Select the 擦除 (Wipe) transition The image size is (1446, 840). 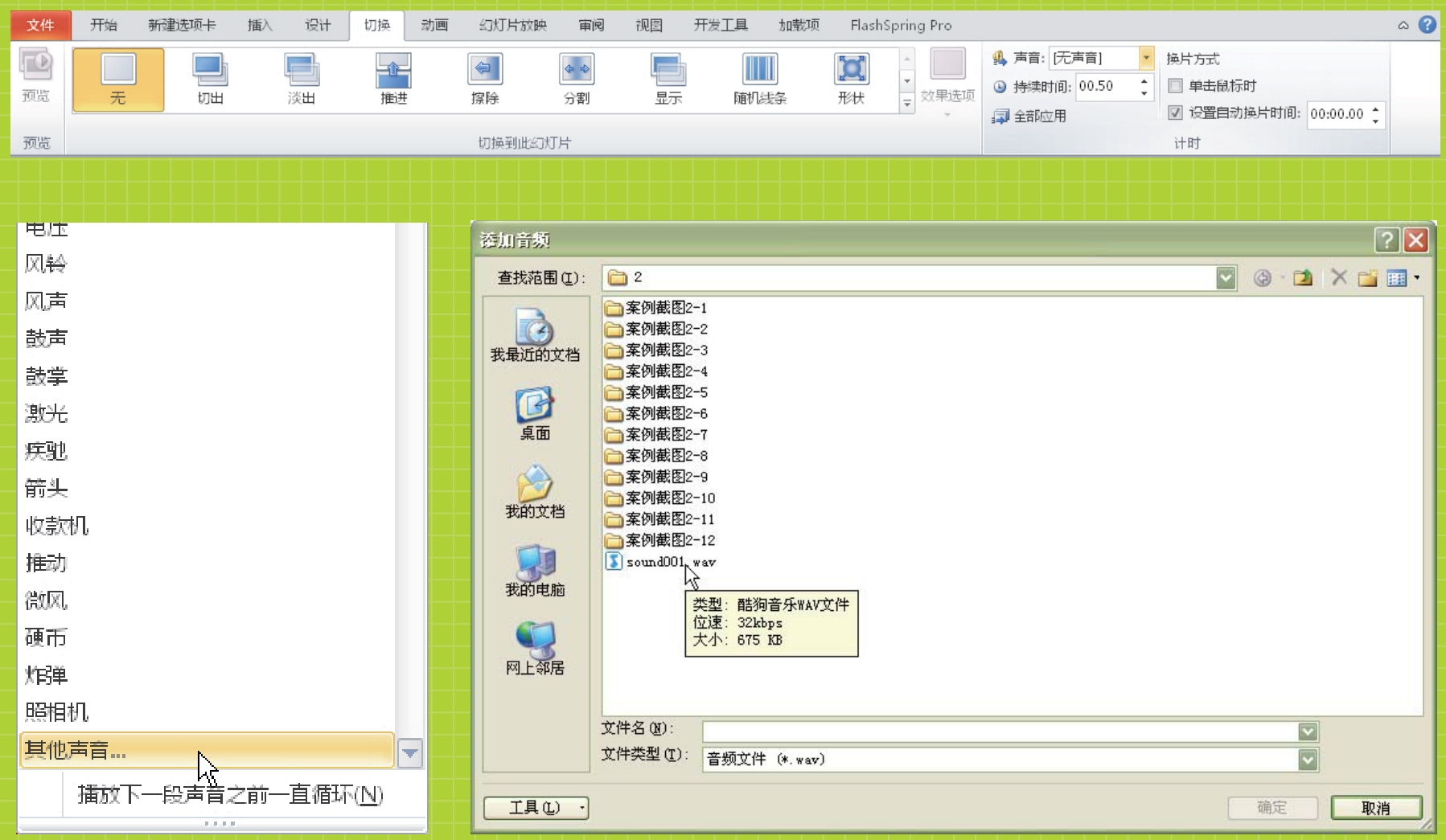coord(485,79)
